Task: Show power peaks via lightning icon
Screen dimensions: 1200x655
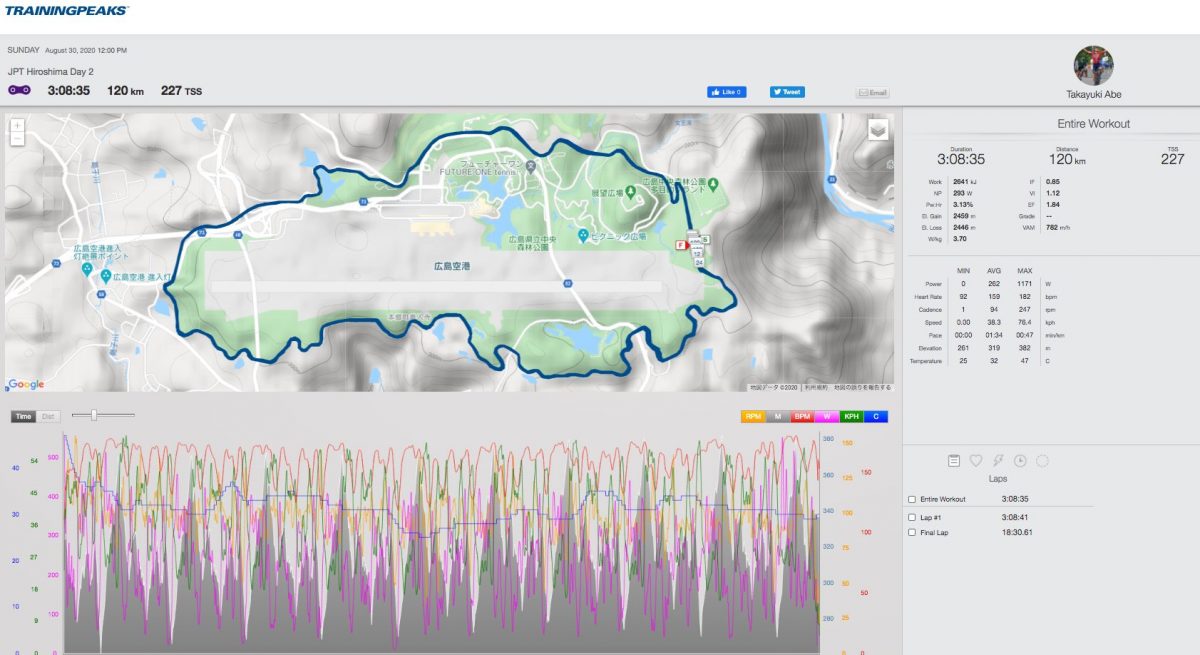Action: (998, 461)
